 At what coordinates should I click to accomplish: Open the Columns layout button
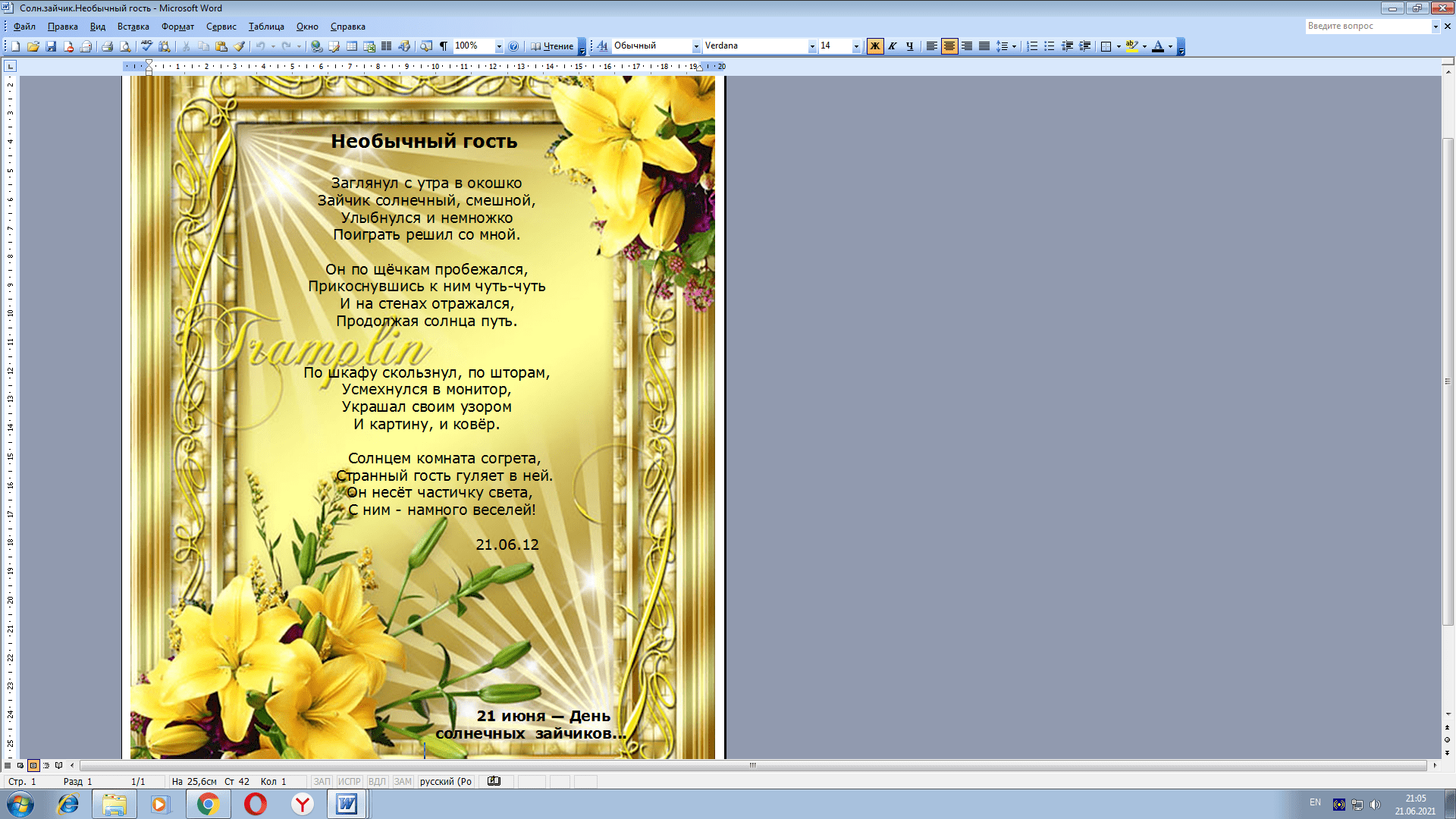tap(387, 46)
